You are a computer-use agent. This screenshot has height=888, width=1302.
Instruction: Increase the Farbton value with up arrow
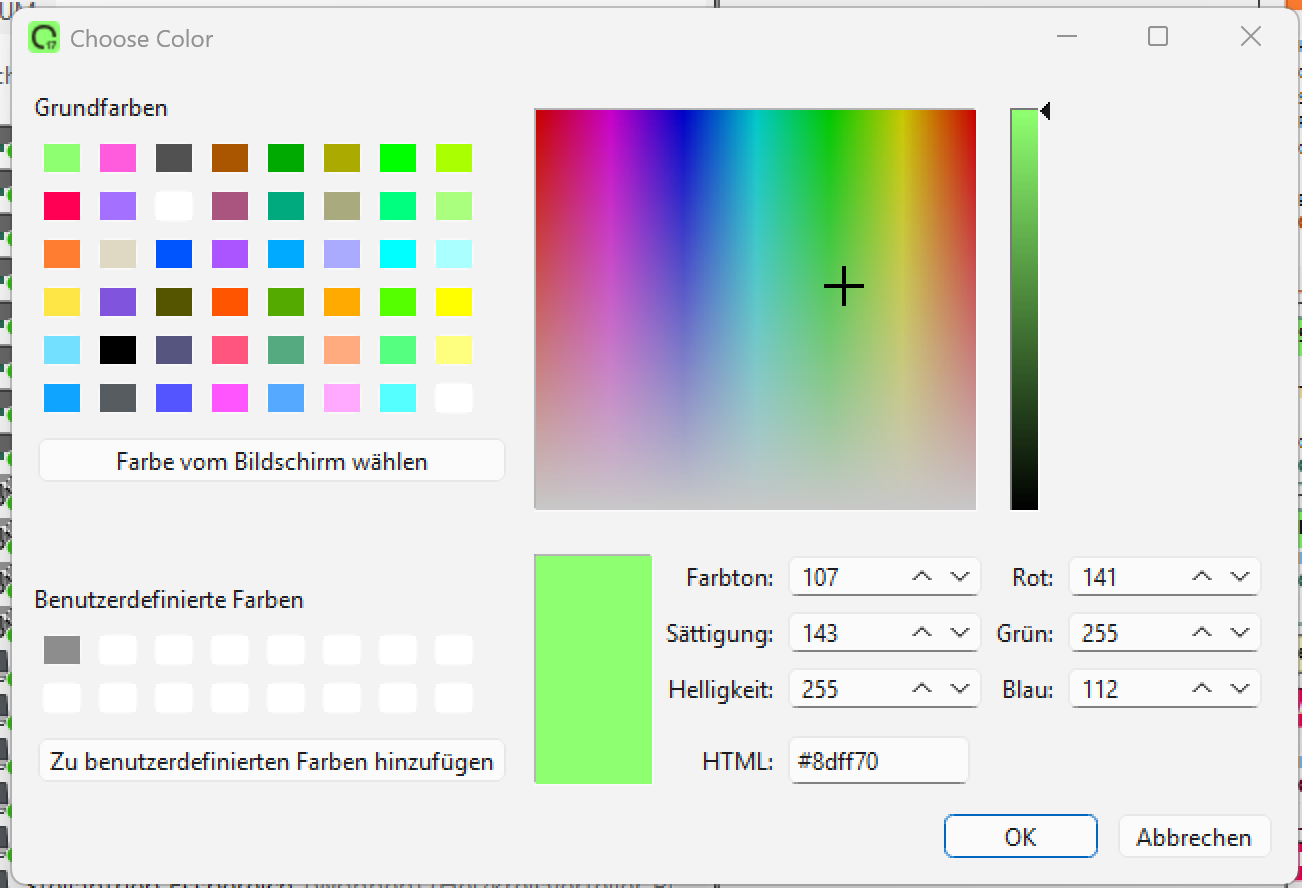click(x=922, y=577)
